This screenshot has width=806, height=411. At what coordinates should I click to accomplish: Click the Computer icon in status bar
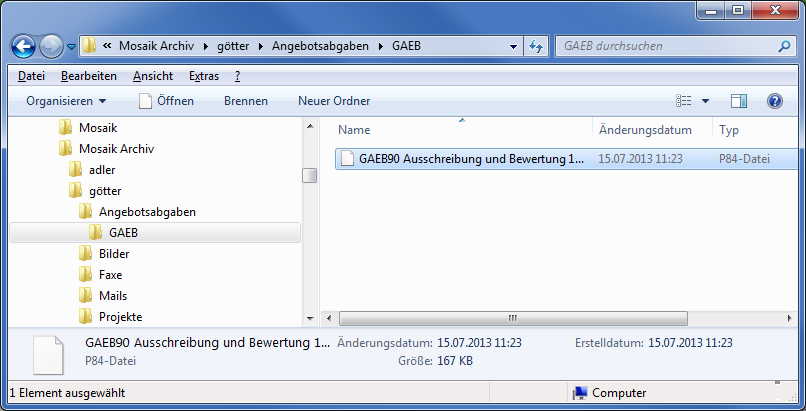(x=580, y=393)
